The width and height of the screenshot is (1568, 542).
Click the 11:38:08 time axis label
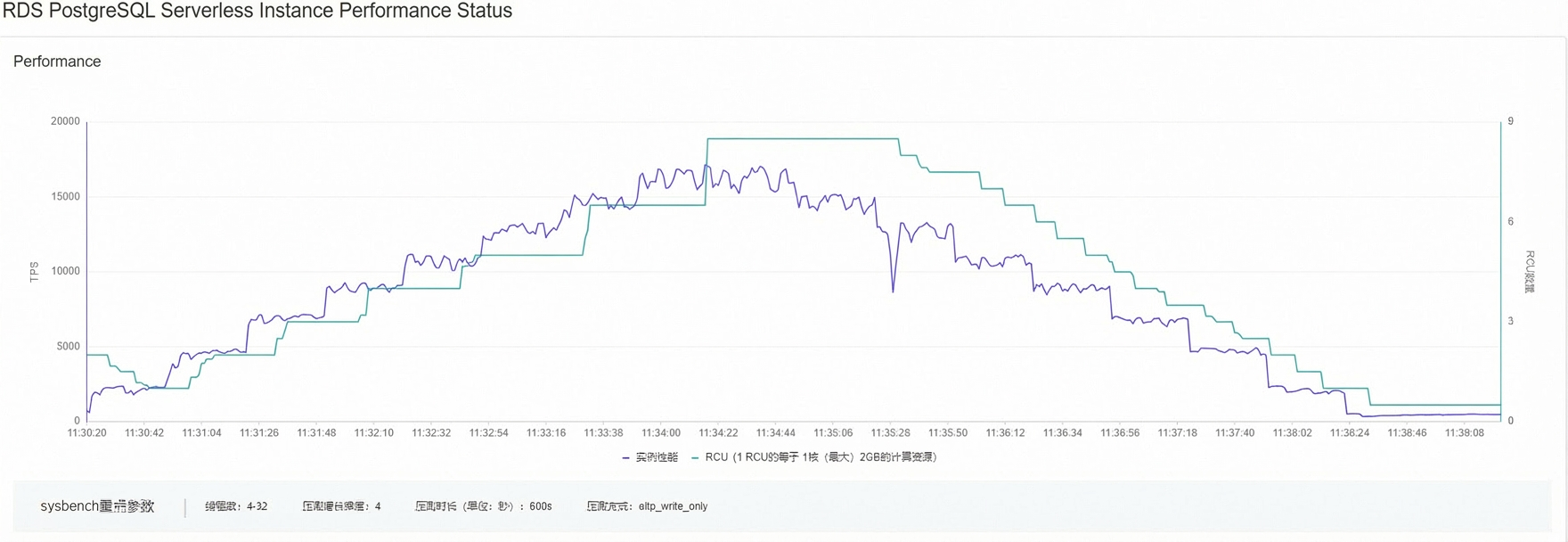(x=1464, y=433)
